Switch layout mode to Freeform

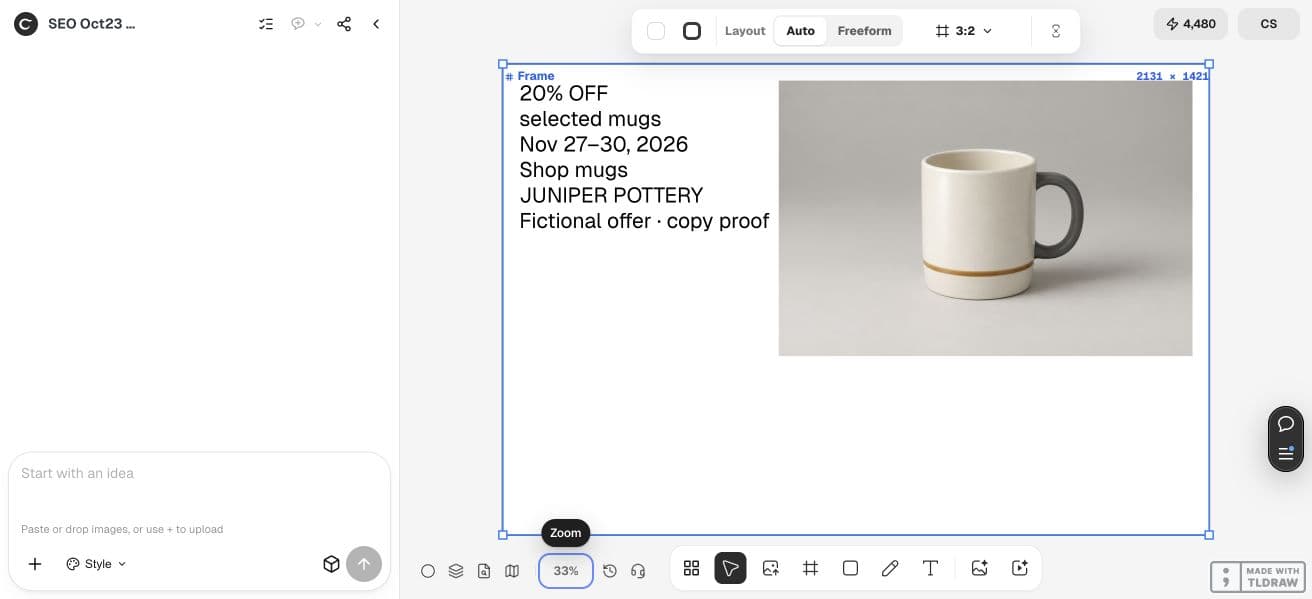coord(864,31)
